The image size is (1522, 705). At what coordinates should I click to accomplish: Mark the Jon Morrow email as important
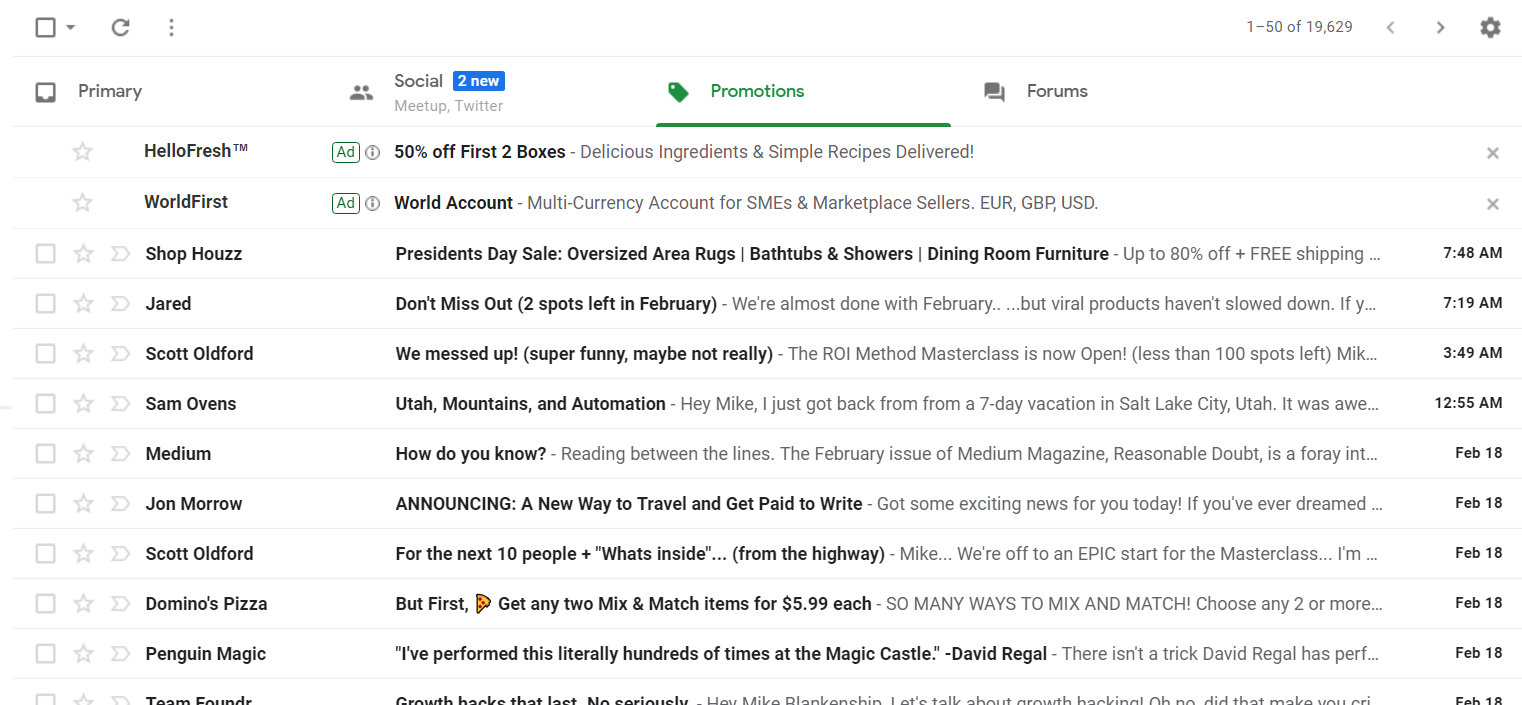(120, 504)
